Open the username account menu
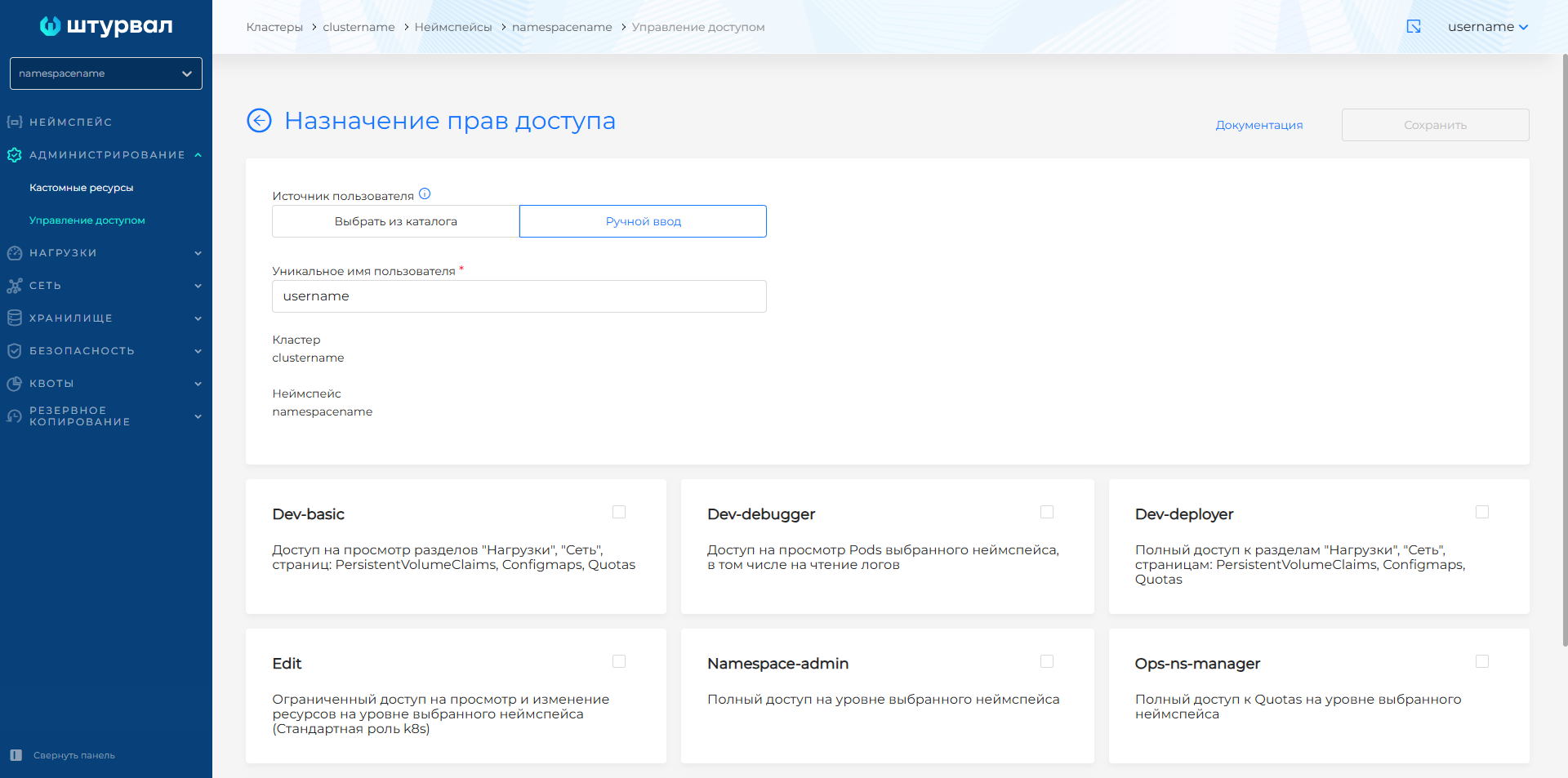This screenshot has height=778, width=1568. (1487, 27)
